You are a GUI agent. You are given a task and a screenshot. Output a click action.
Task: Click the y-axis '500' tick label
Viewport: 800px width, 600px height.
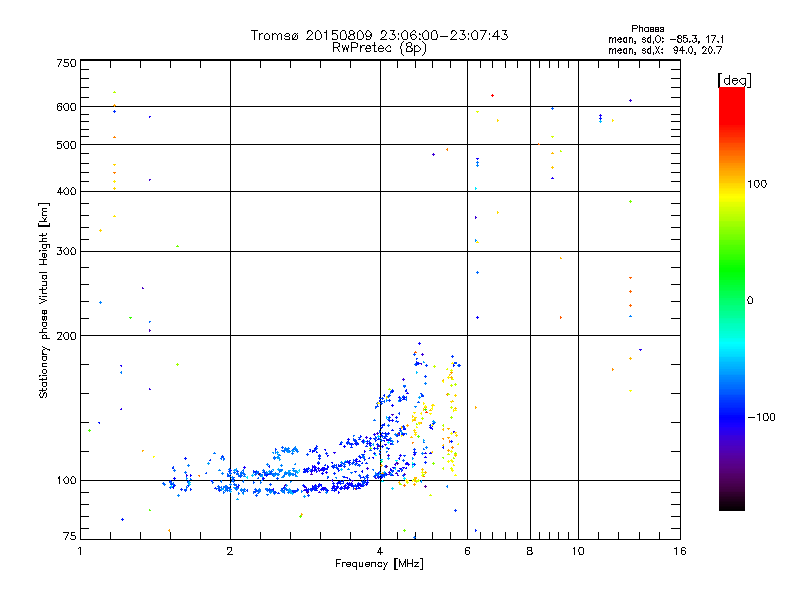tap(66, 145)
